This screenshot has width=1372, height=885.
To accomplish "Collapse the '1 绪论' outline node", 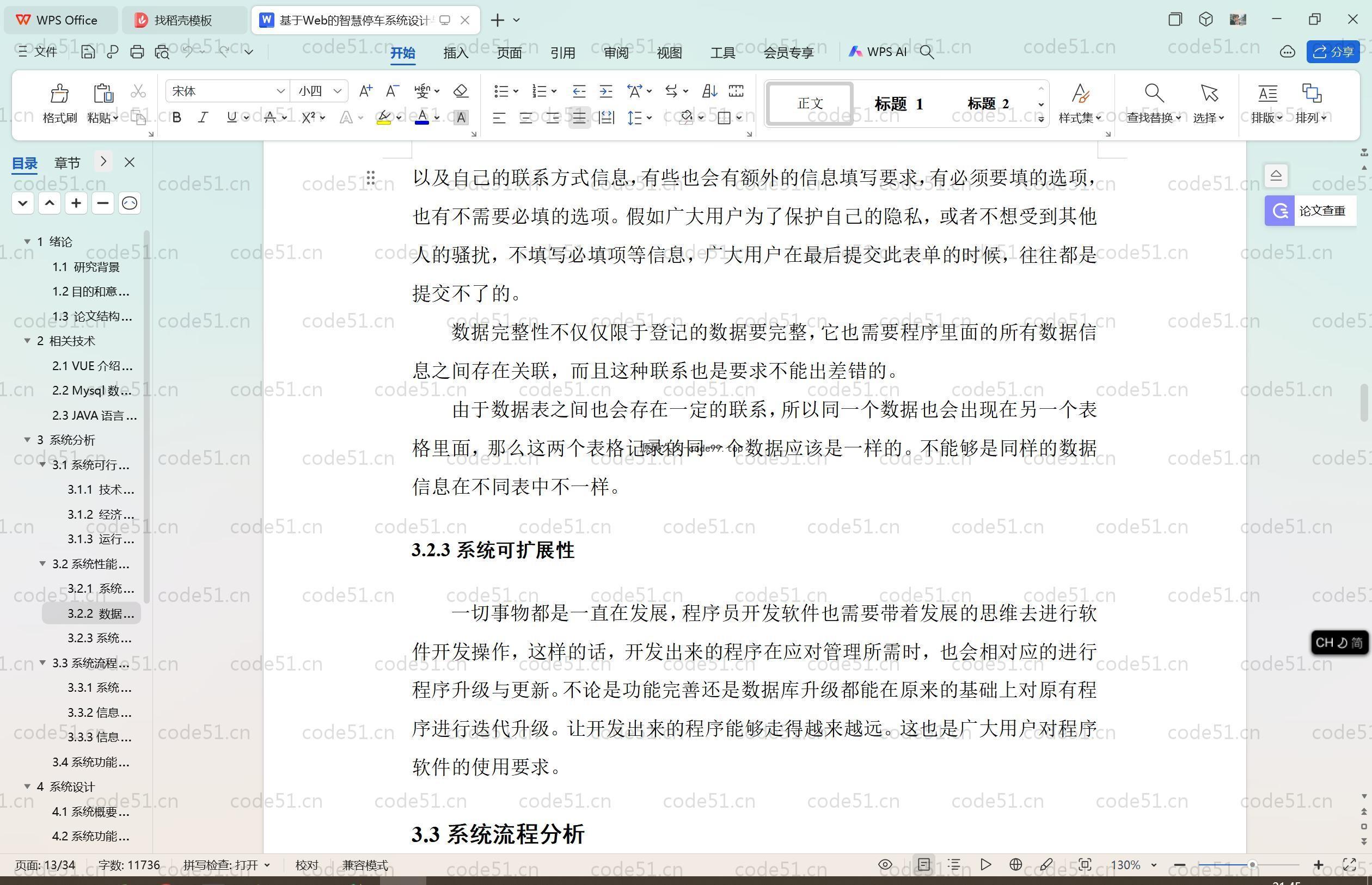I will click(x=27, y=241).
